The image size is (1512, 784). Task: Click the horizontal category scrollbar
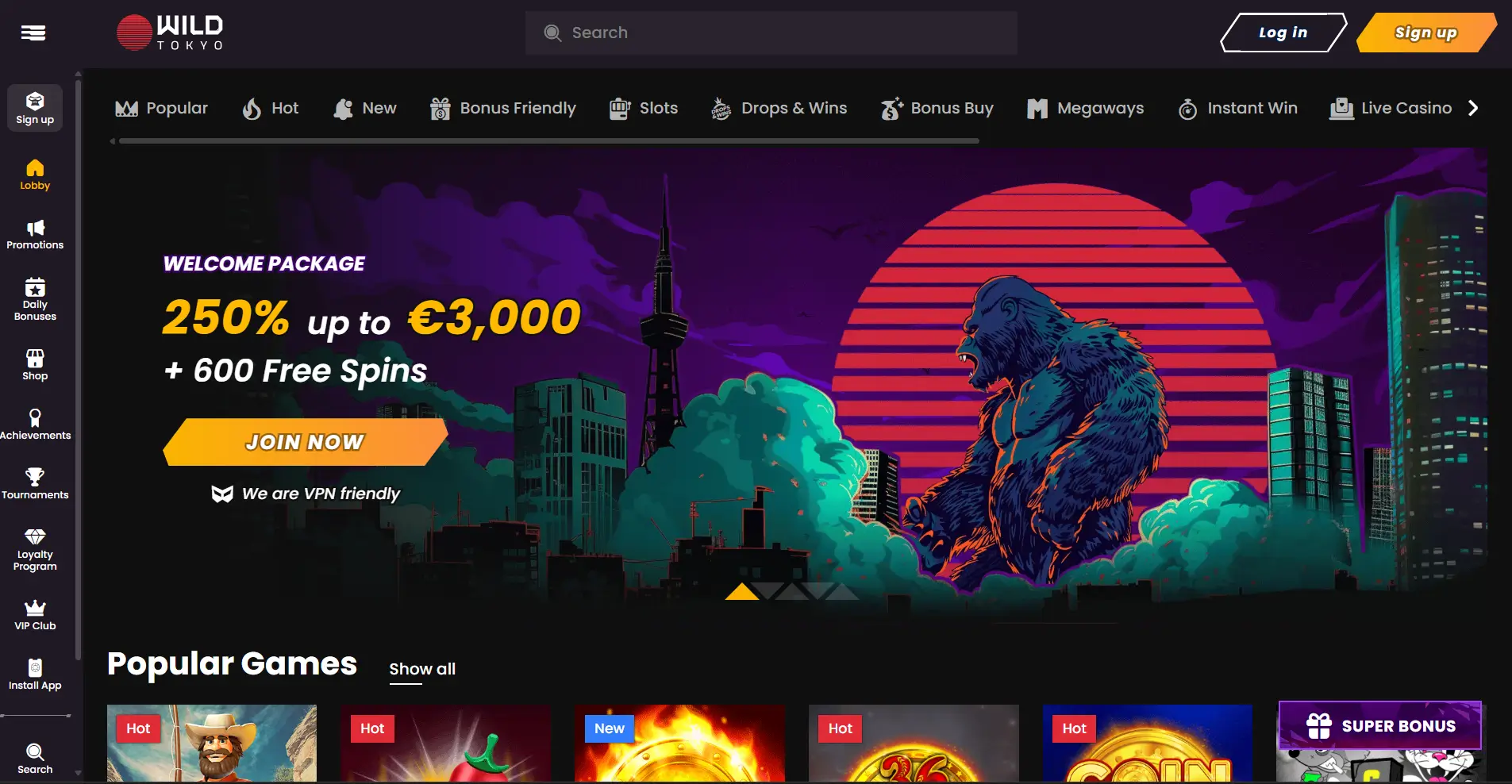548,141
